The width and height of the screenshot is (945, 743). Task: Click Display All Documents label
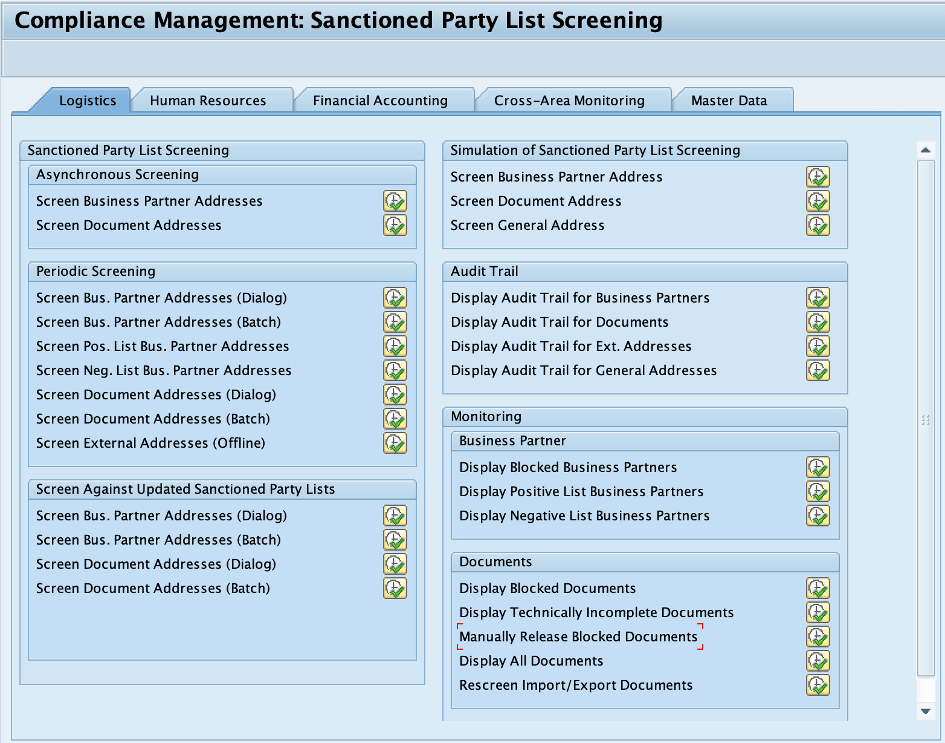click(x=531, y=661)
